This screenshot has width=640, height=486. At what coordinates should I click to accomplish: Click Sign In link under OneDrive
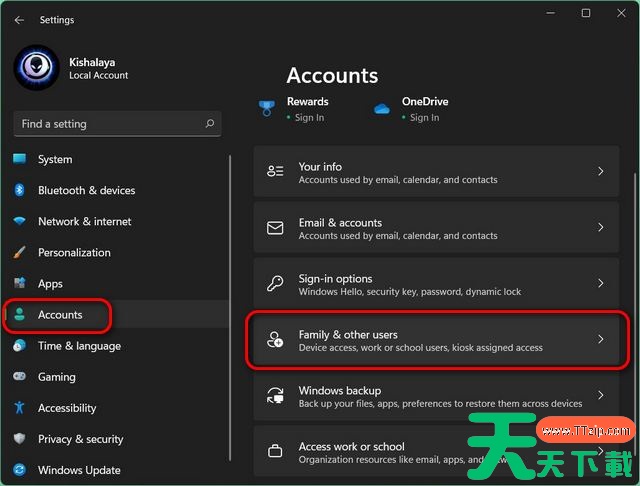(x=424, y=118)
